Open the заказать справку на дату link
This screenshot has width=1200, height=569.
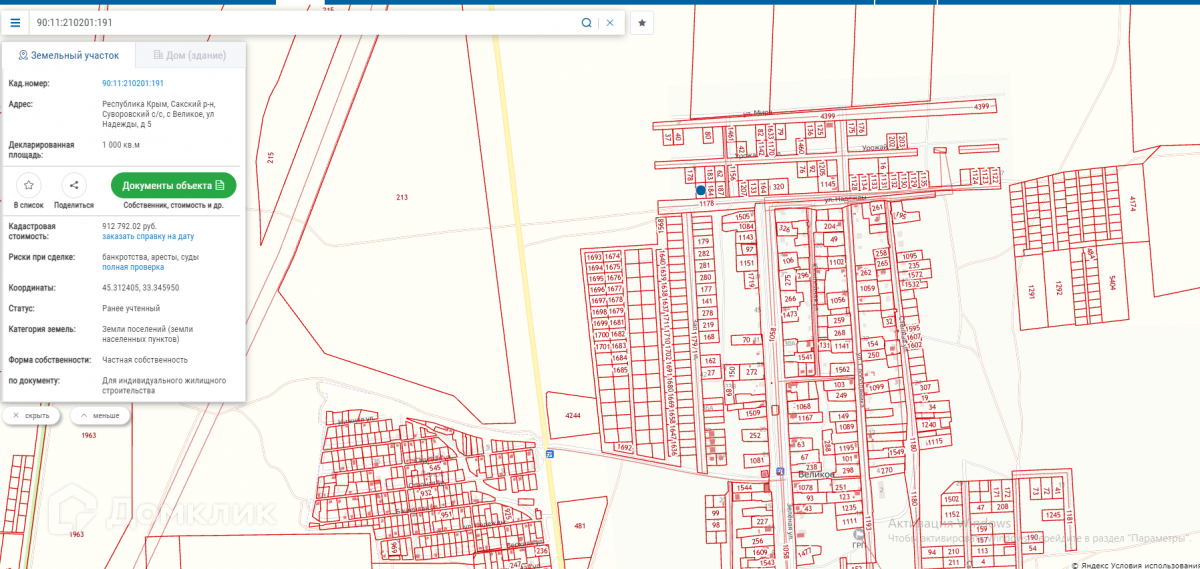click(148, 237)
